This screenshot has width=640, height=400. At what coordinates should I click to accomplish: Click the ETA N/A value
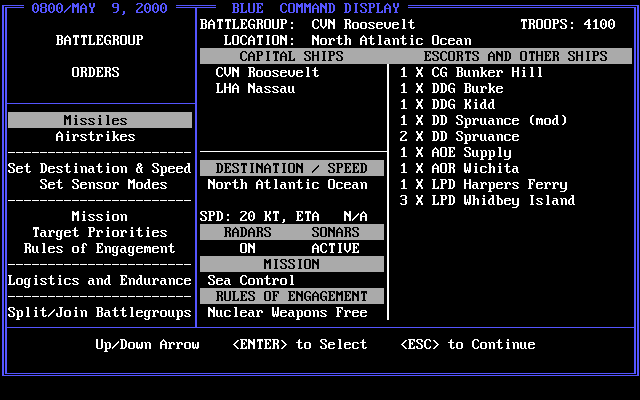[331, 216]
